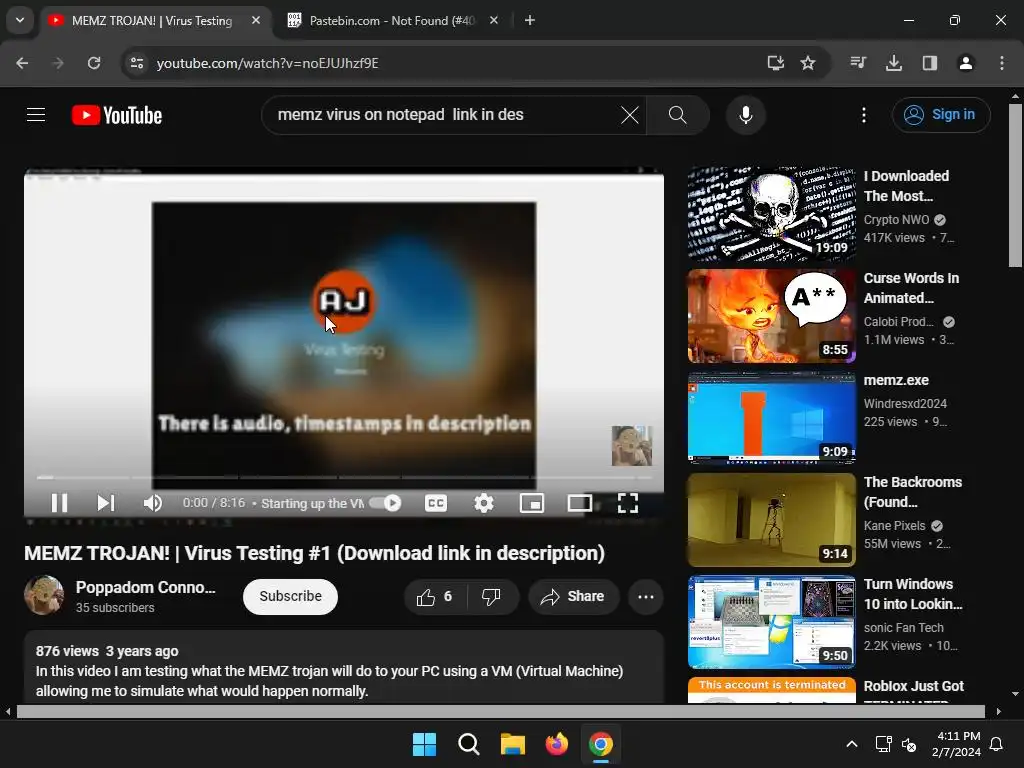View site information icon in address bar
This screenshot has height=768, width=1024.
pos(137,63)
